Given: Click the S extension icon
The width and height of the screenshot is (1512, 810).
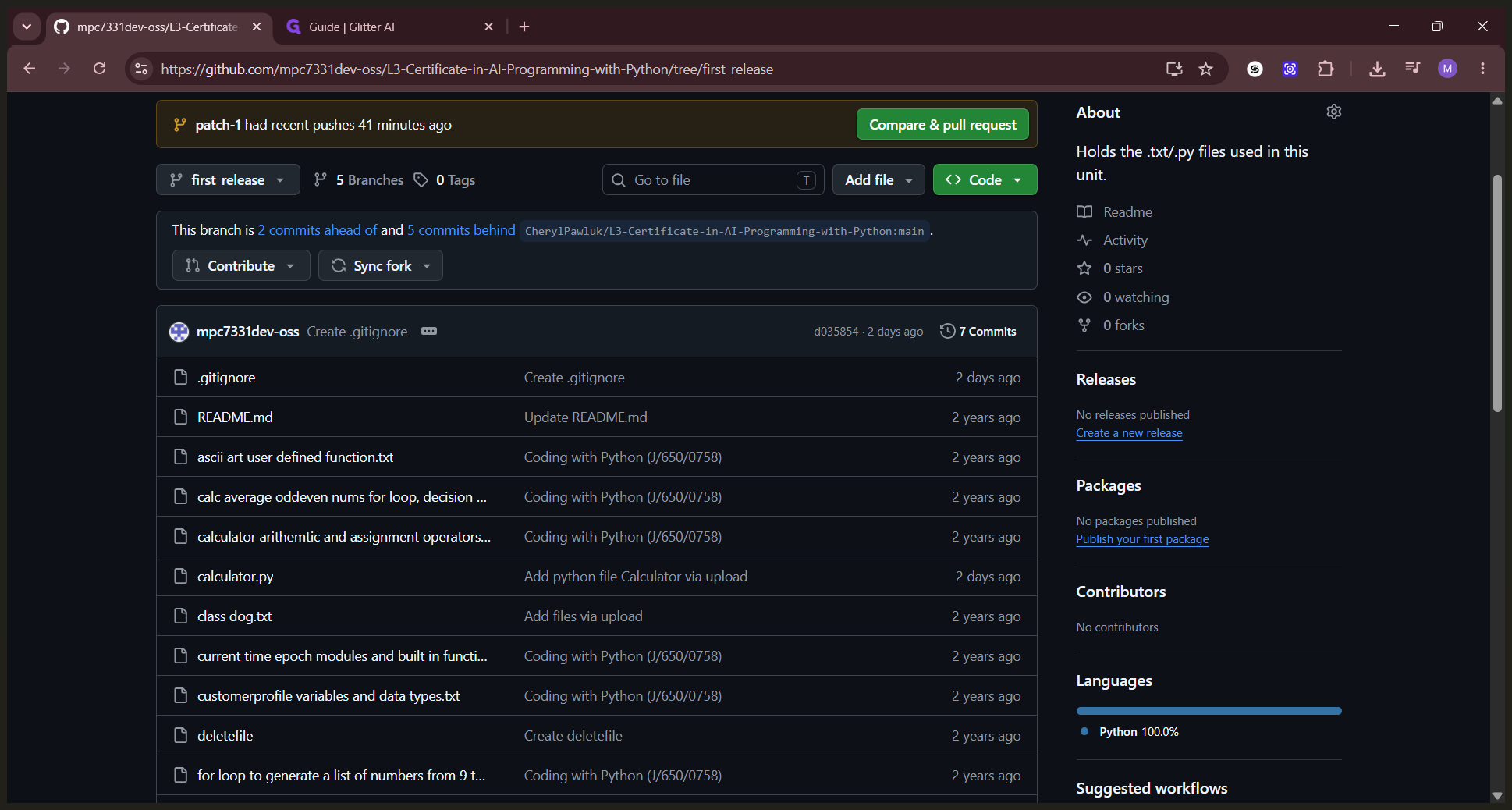Looking at the screenshot, I should click(1255, 69).
